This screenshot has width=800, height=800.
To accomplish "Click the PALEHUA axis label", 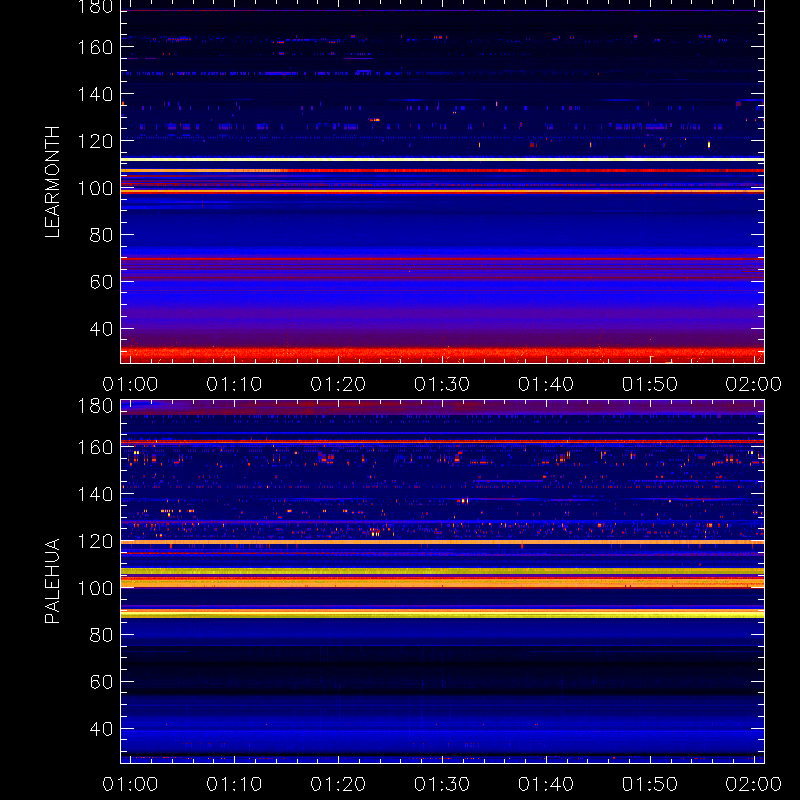I will 53,581.
